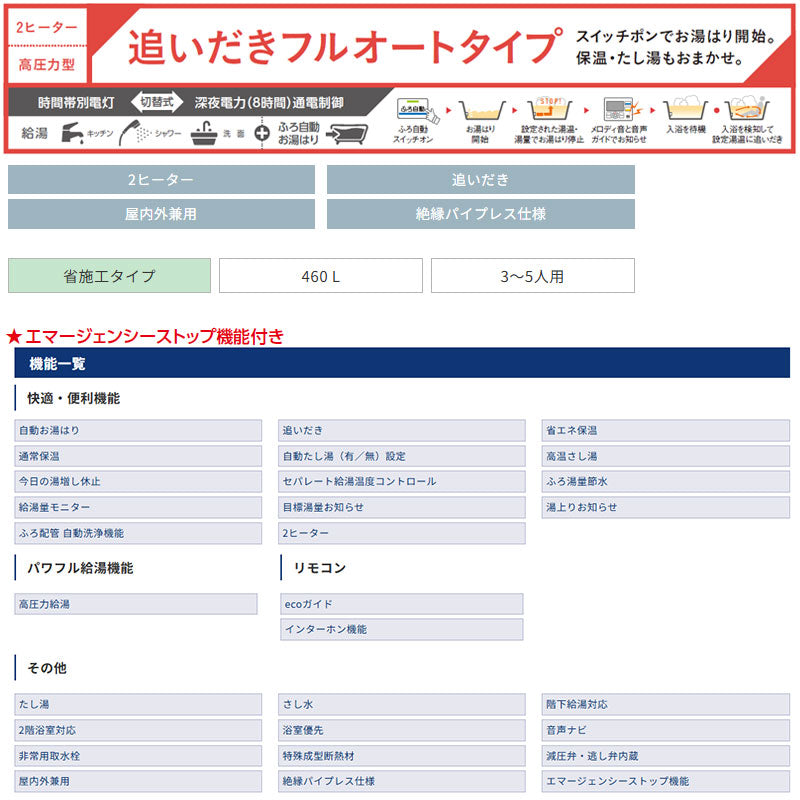
Task: Click the 追いだき feature list cell
Action: [x=402, y=431]
